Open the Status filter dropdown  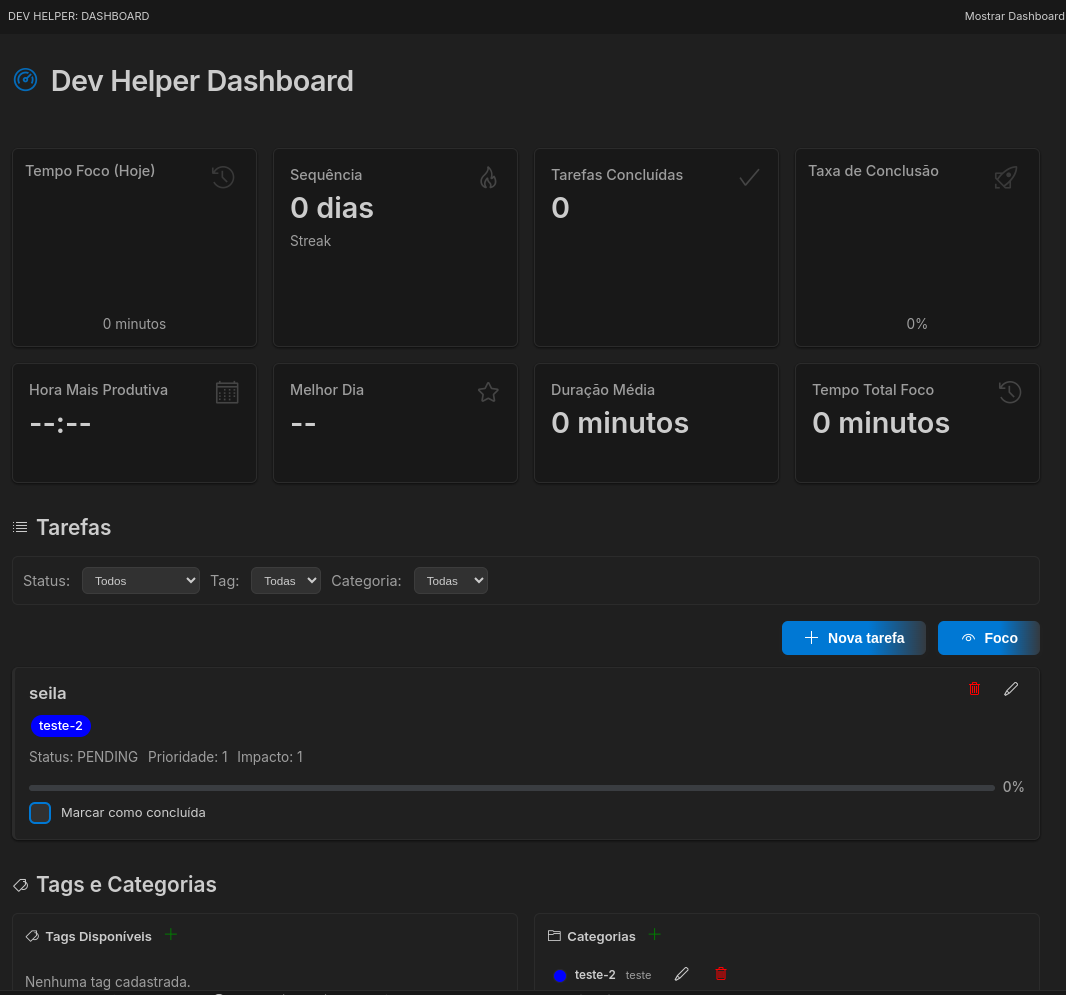(140, 580)
